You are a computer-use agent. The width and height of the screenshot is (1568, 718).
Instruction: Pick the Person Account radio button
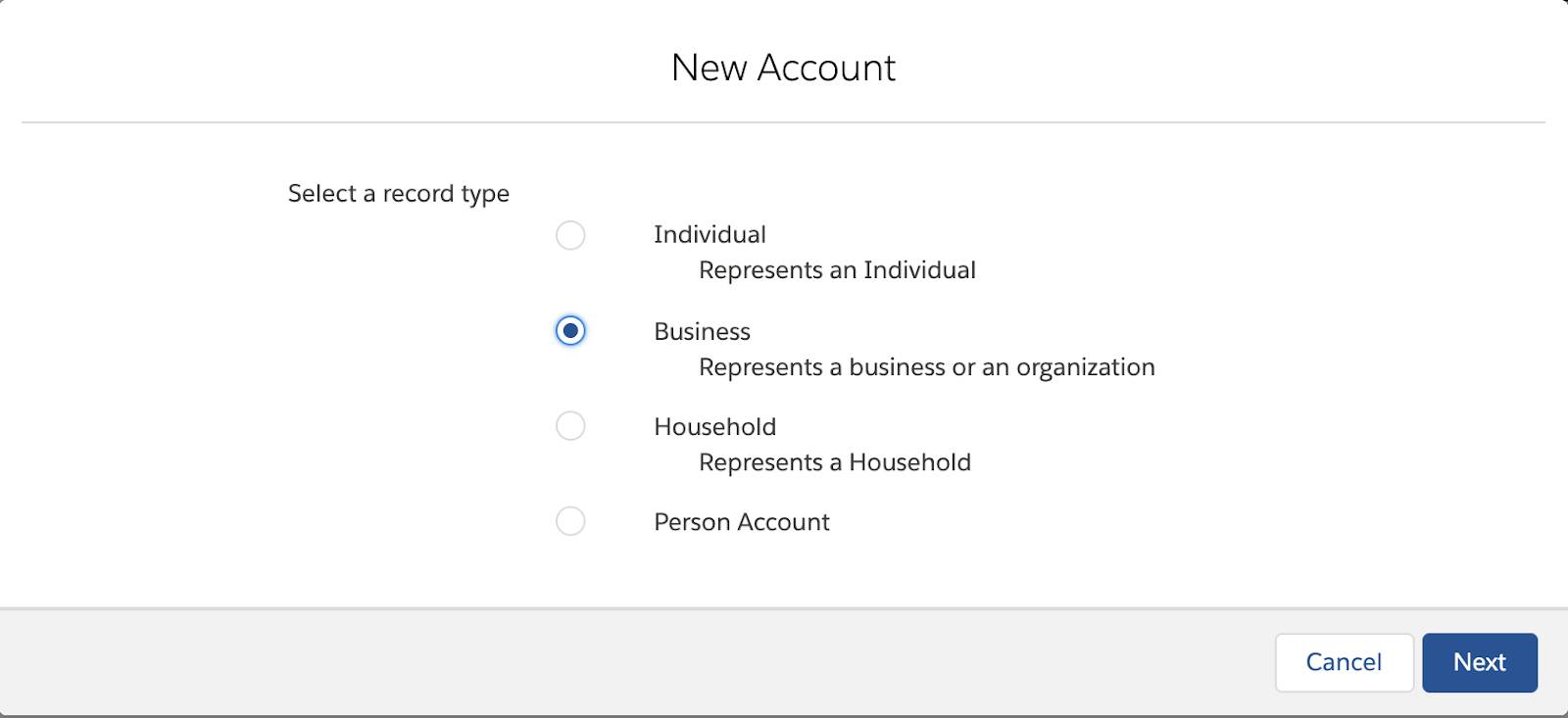tap(570, 521)
